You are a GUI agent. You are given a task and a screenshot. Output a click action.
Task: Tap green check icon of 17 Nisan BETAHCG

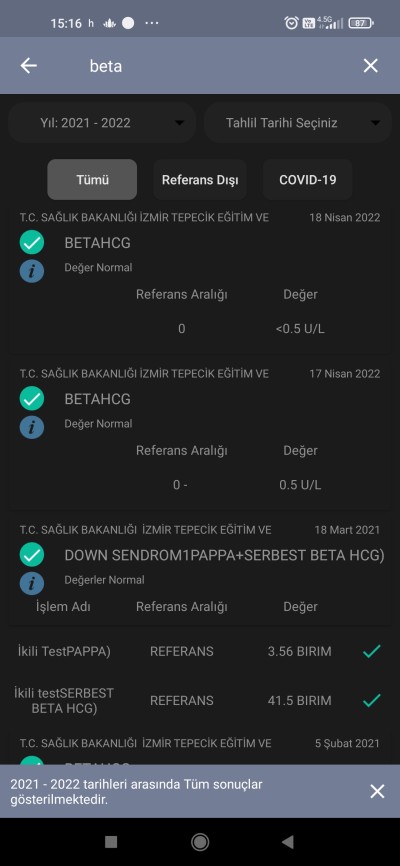click(x=31, y=399)
